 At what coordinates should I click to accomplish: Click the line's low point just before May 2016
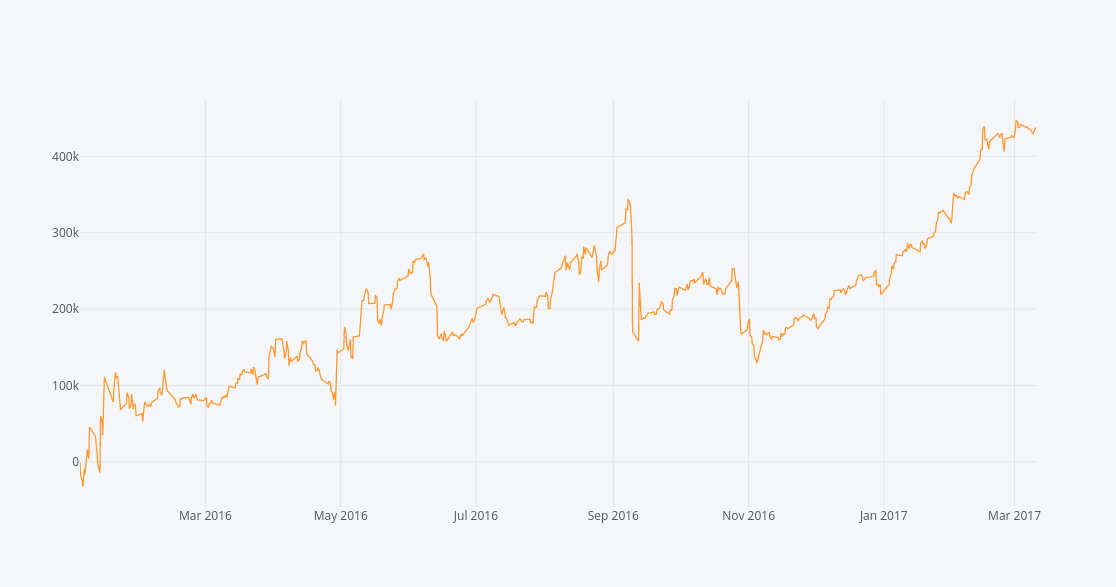pyautogui.click(x=335, y=404)
